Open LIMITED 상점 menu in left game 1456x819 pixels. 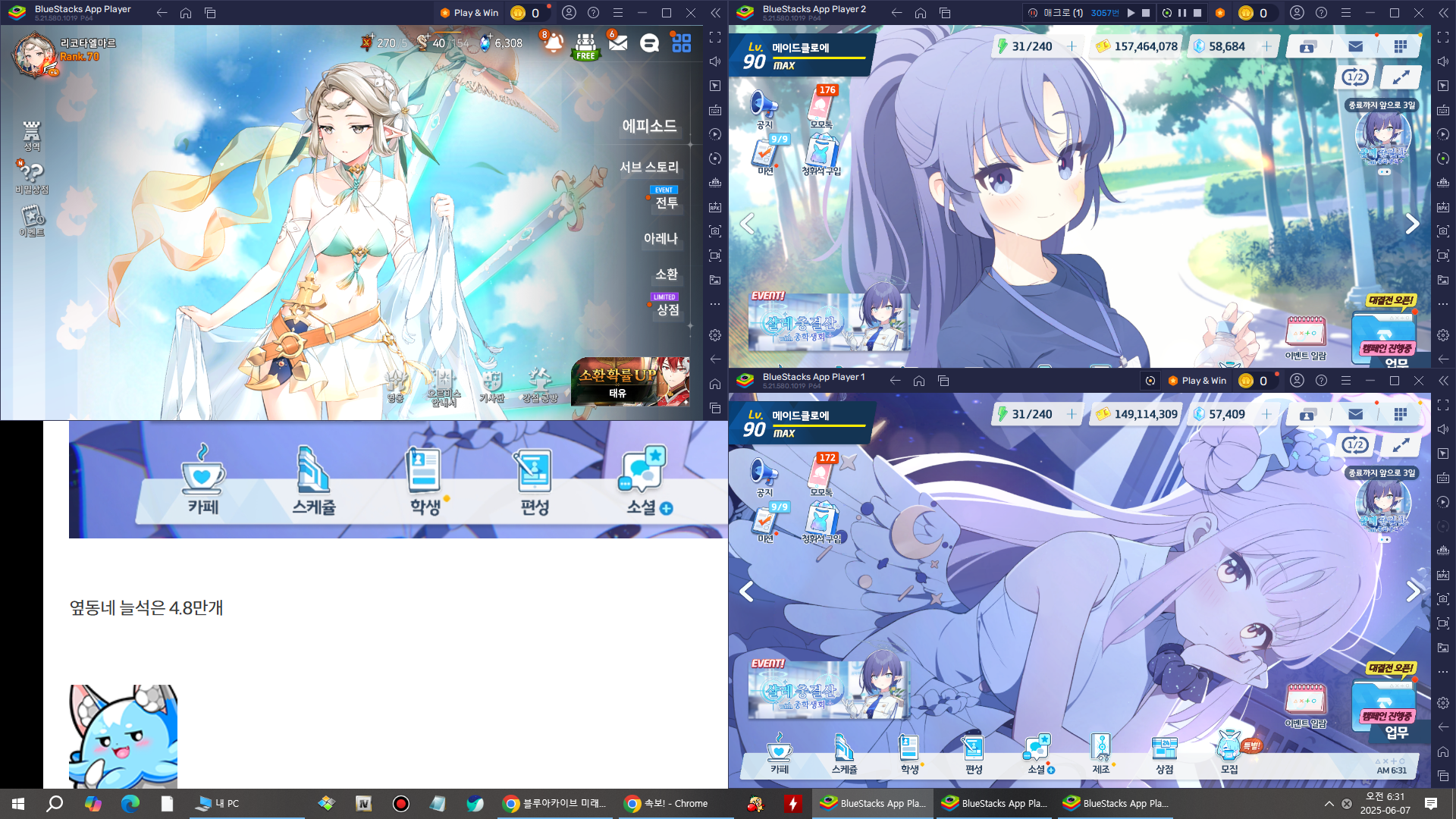click(x=666, y=306)
